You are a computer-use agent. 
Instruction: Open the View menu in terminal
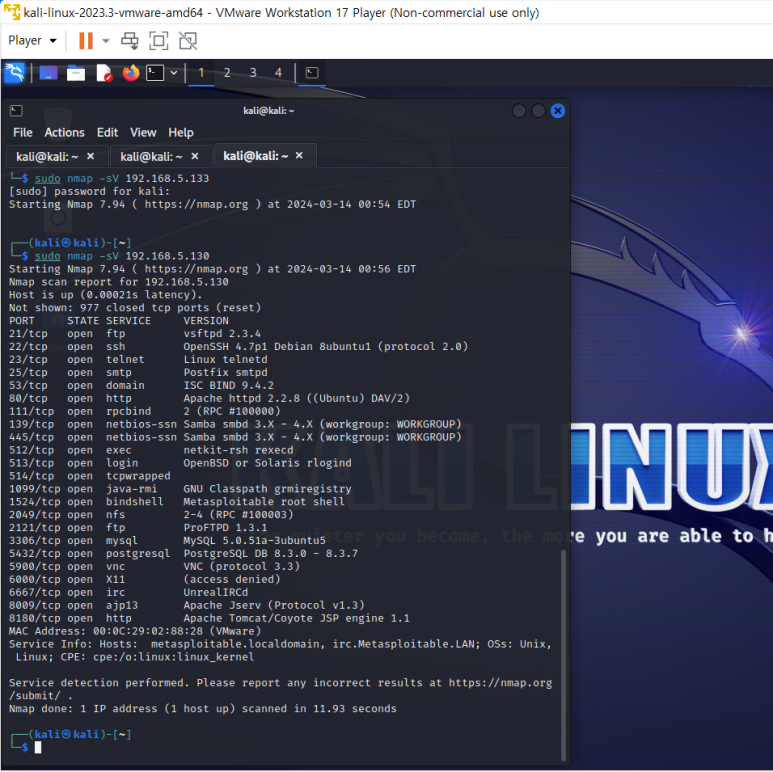click(143, 133)
